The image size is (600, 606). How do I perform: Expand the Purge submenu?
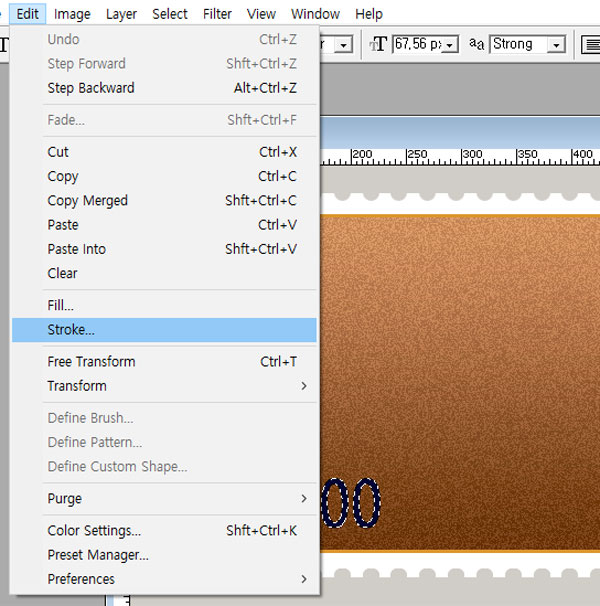pos(164,499)
